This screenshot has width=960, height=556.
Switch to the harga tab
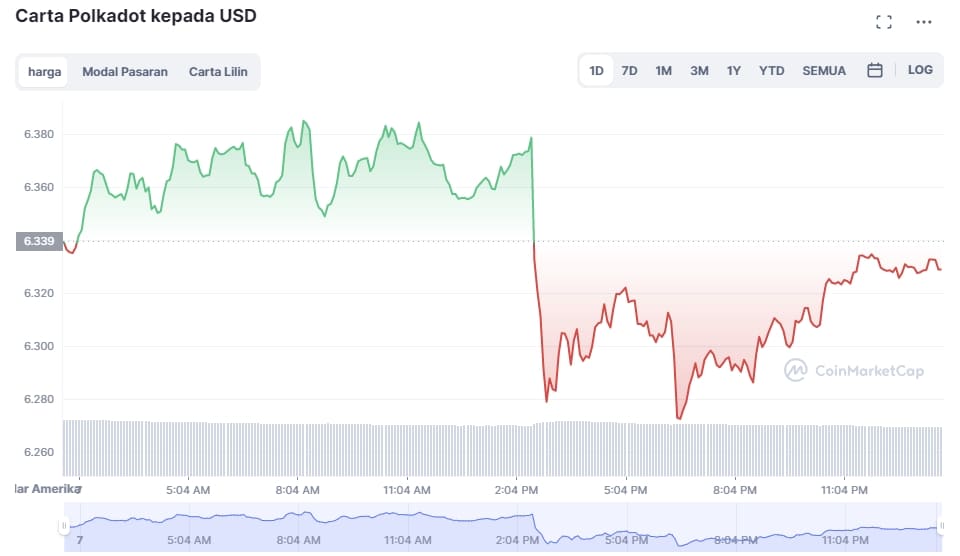pyautogui.click(x=44, y=72)
